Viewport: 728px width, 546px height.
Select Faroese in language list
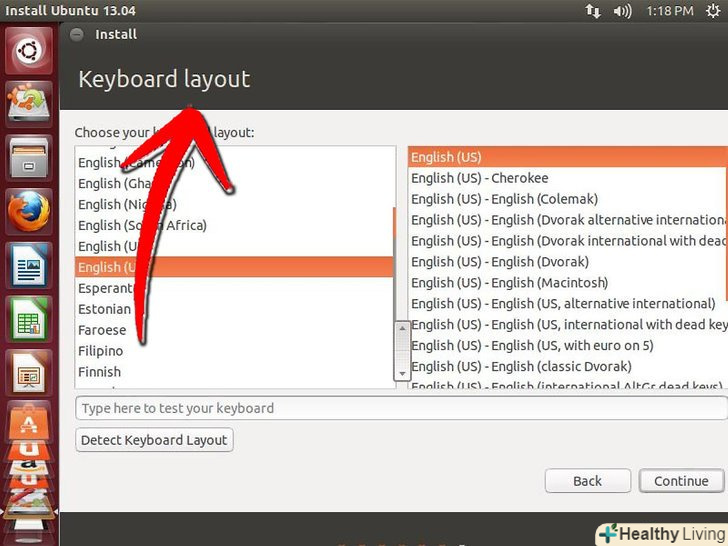[234, 330]
